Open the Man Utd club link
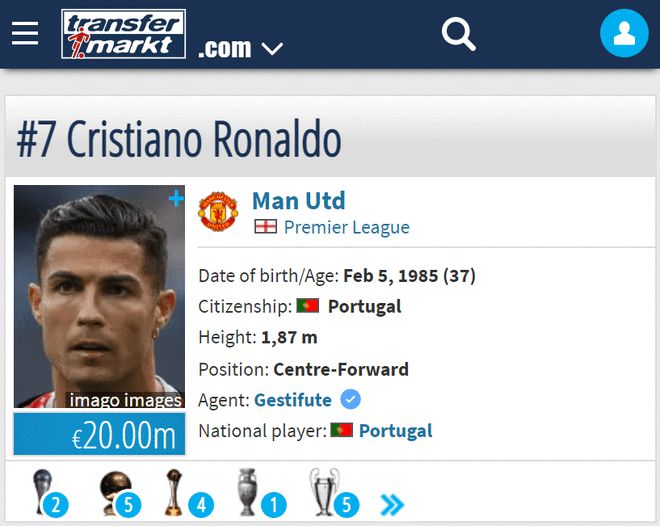660x526 pixels. (x=298, y=201)
